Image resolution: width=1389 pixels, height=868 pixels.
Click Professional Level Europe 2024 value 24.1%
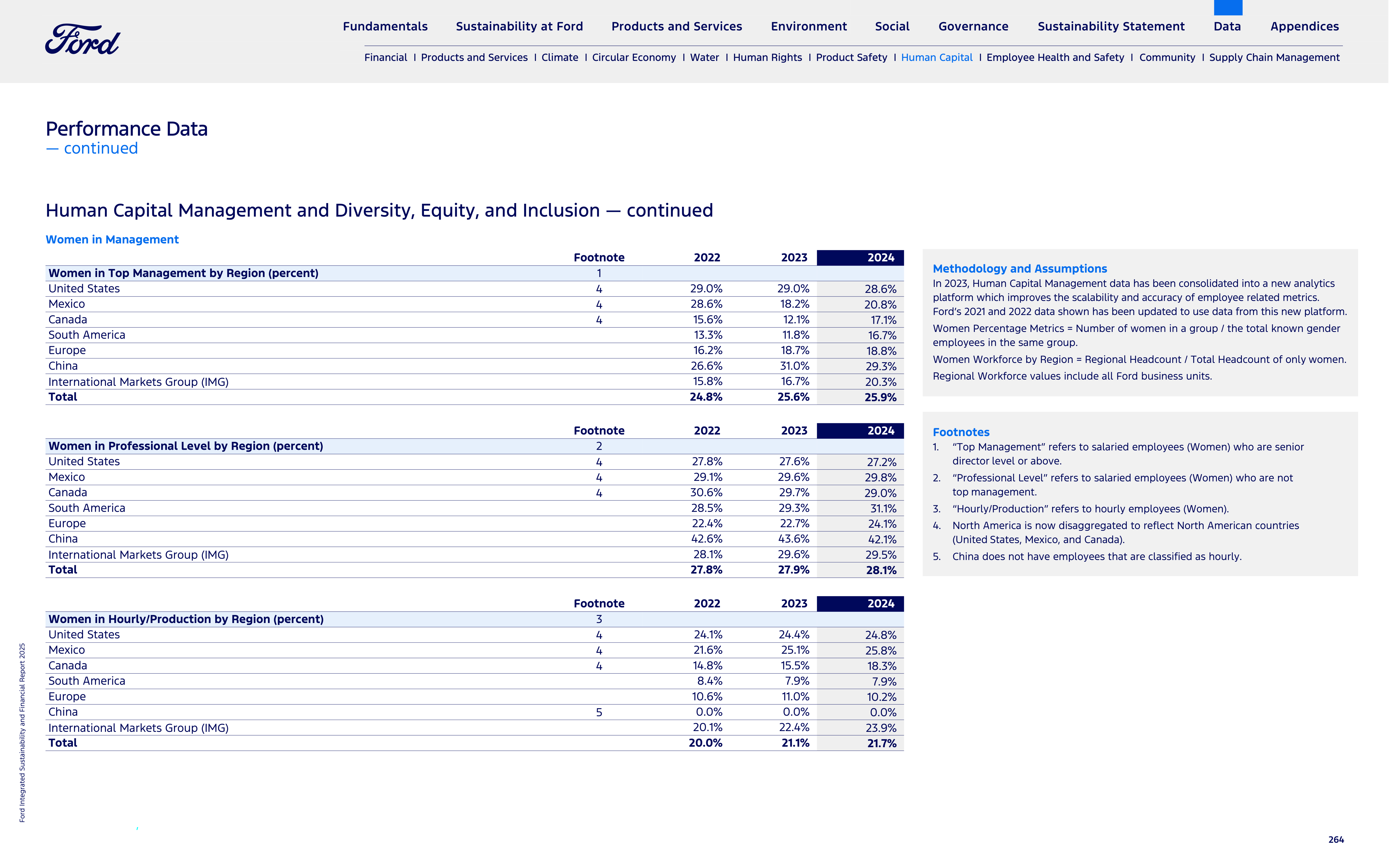click(882, 524)
